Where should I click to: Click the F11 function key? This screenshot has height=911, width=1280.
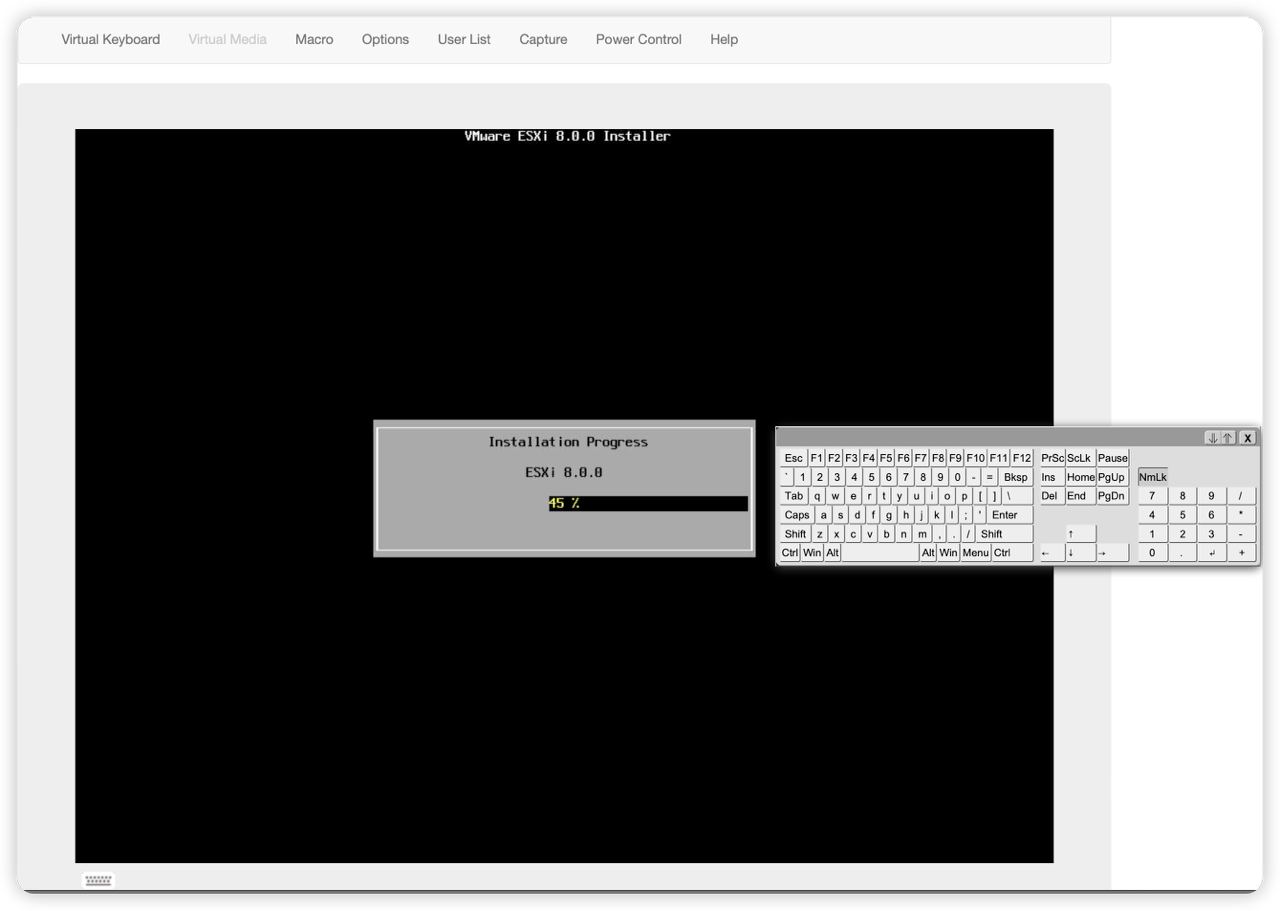[998, 458]
